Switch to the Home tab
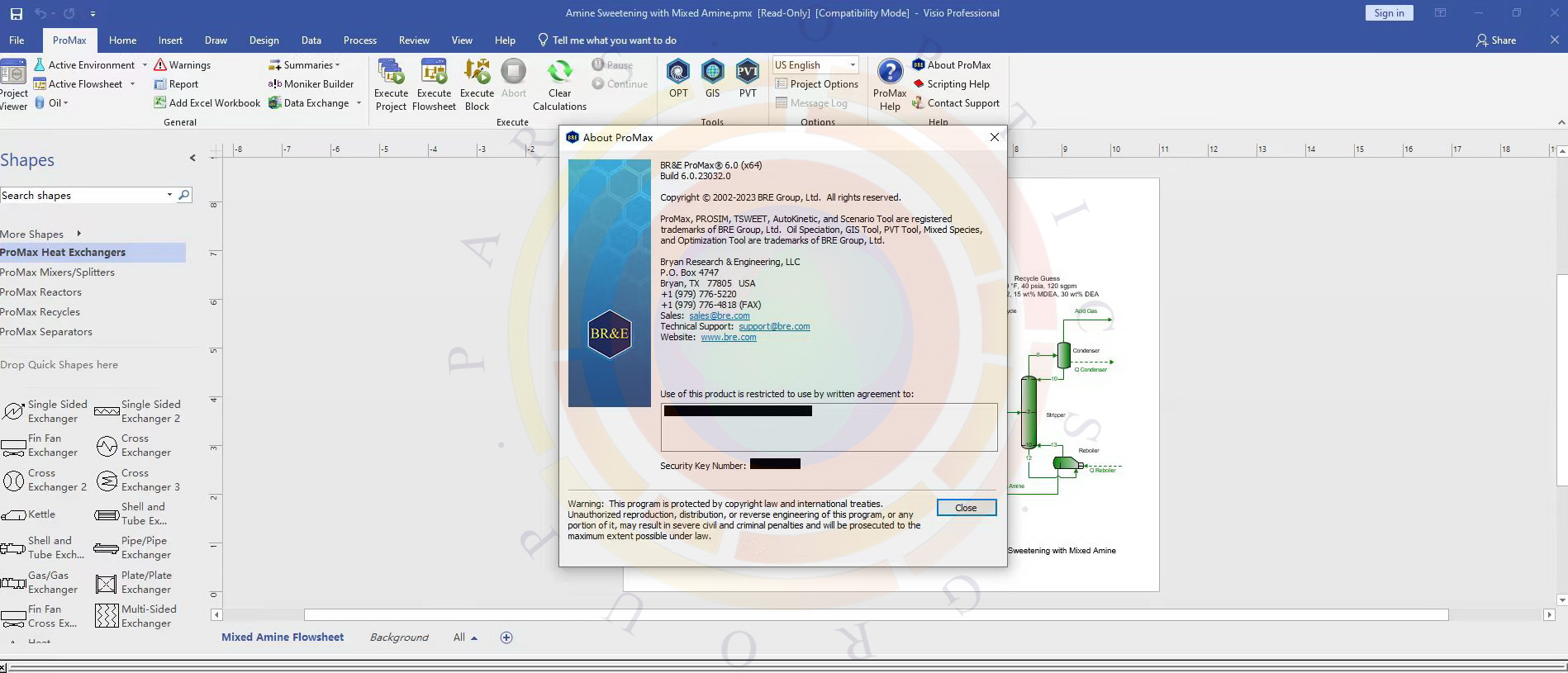 (122, 40)
